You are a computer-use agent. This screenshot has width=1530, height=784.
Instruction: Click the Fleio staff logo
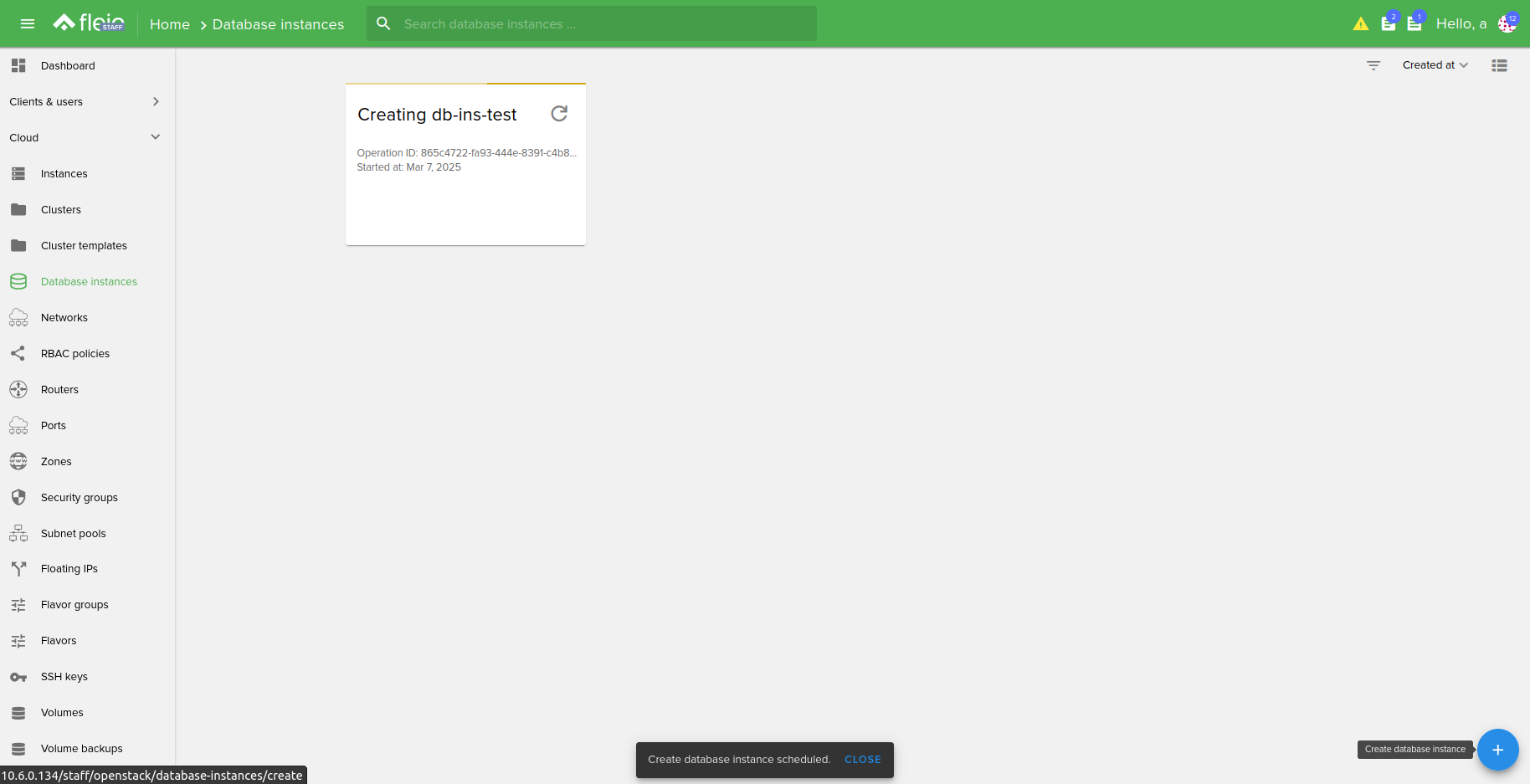point(89,23)
